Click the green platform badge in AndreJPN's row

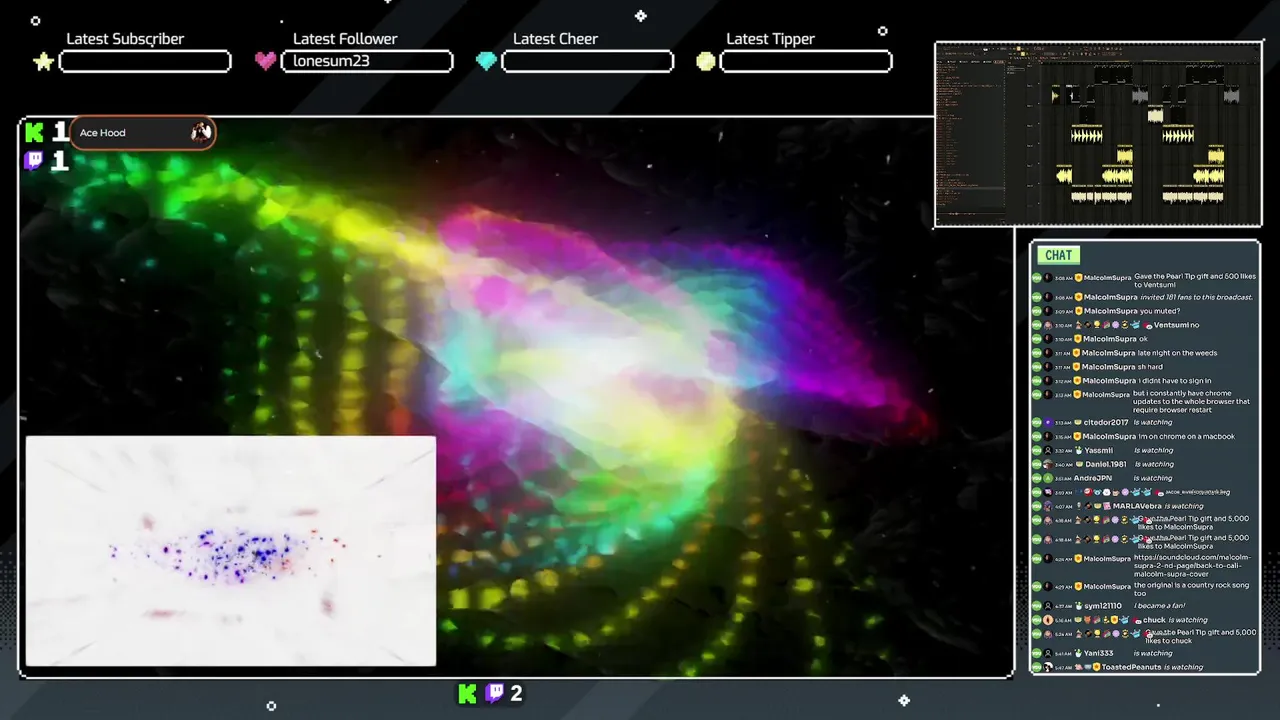1036,478
